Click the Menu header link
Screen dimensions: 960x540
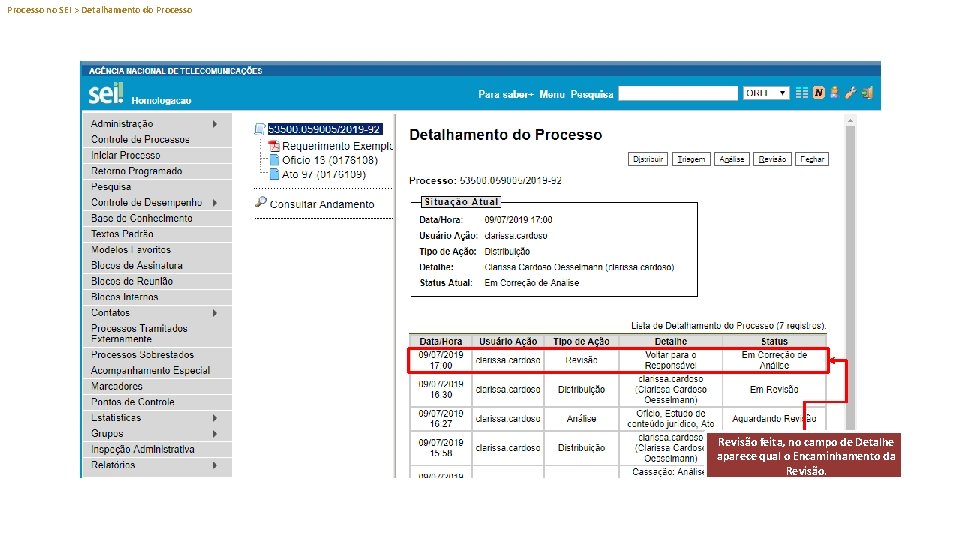pyautogui.click(x=552, y=94)
